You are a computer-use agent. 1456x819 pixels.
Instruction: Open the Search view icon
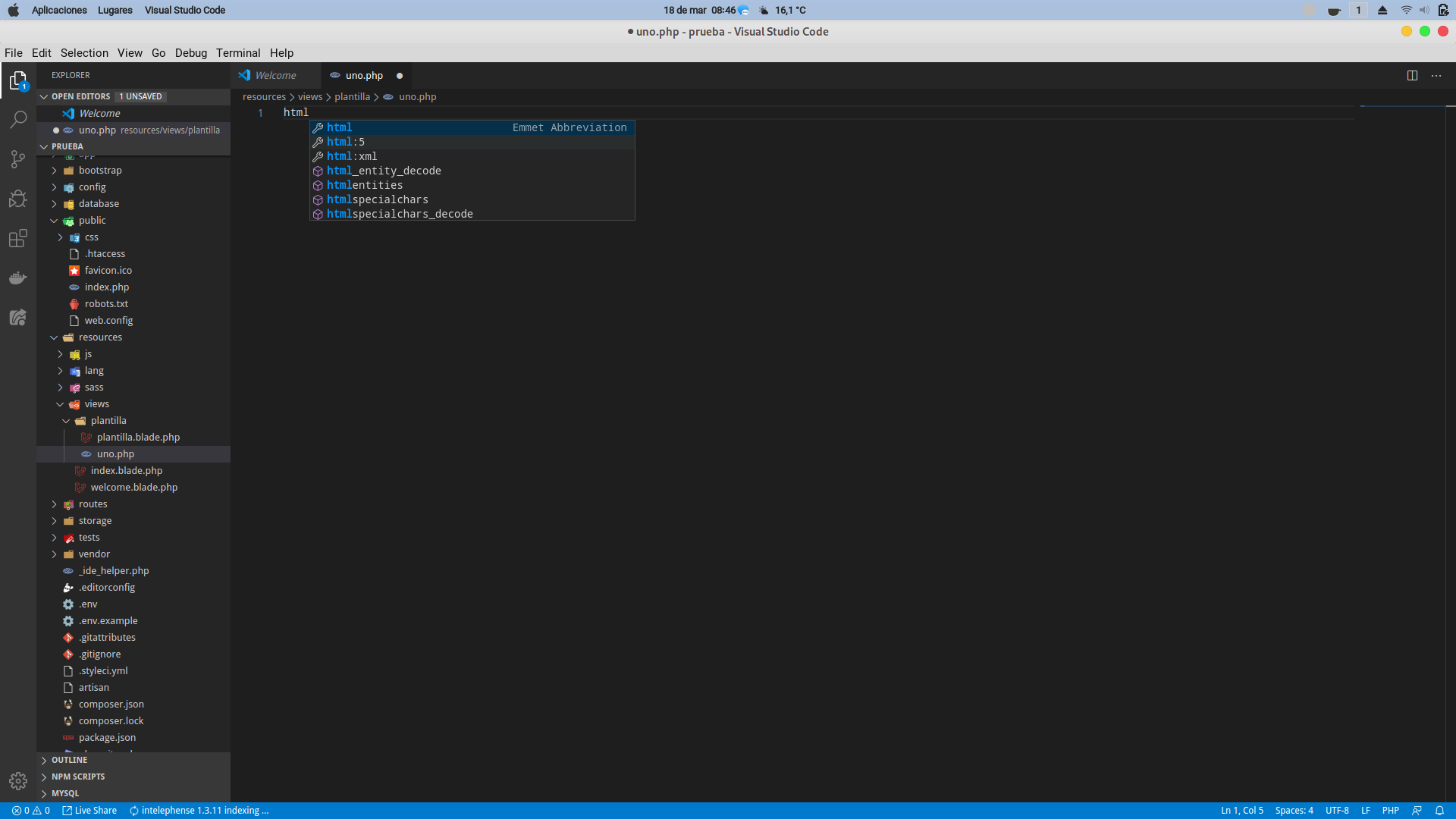tap(18, 120)
